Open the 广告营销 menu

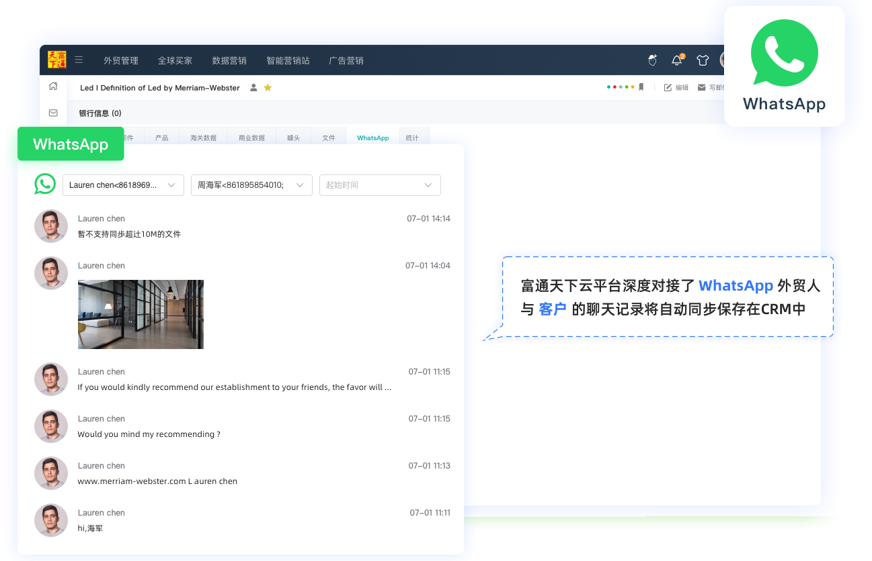pos(346,61)
